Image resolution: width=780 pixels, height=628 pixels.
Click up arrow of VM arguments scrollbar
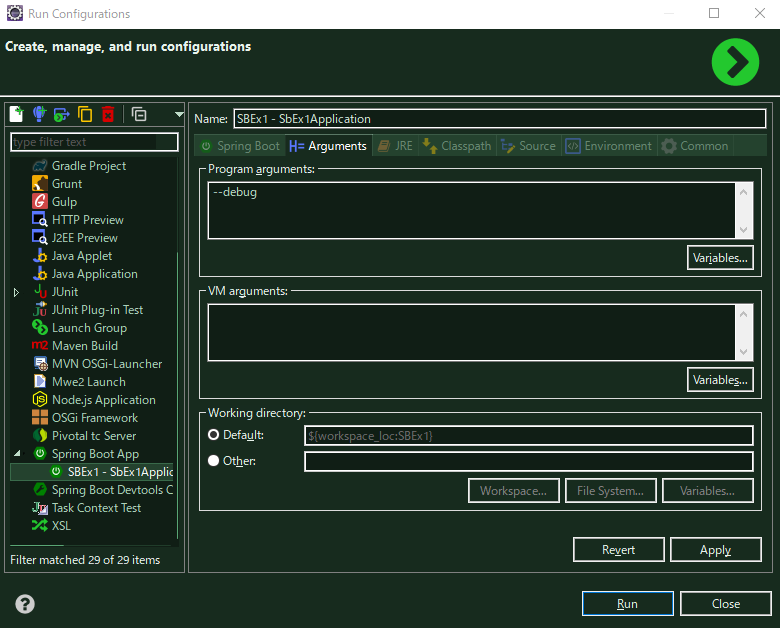(x=744, y=314)
